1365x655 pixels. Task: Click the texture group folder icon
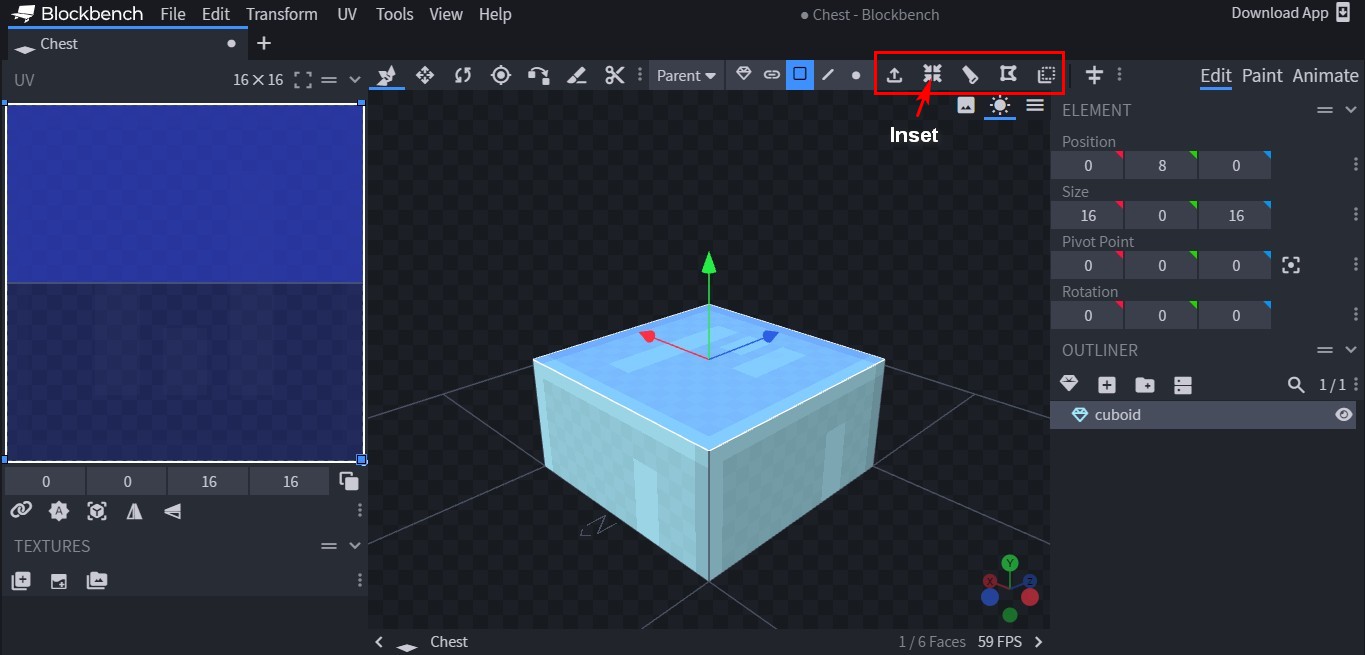(x=97, y=580)
